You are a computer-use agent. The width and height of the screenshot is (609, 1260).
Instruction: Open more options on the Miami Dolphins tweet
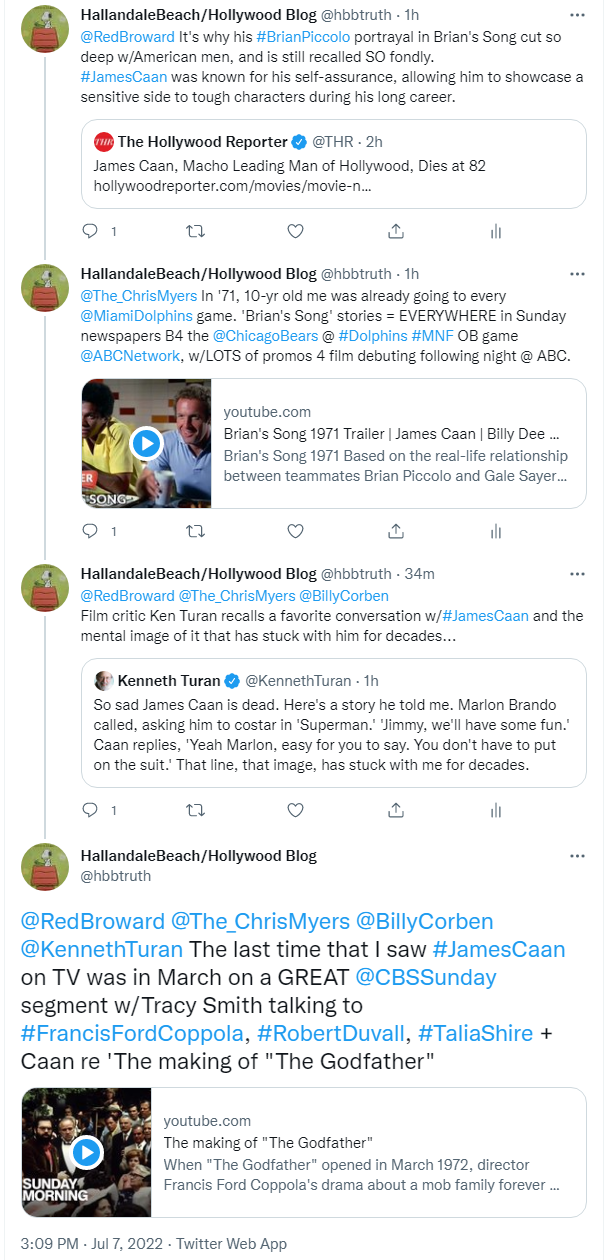[x=577, y=274]
